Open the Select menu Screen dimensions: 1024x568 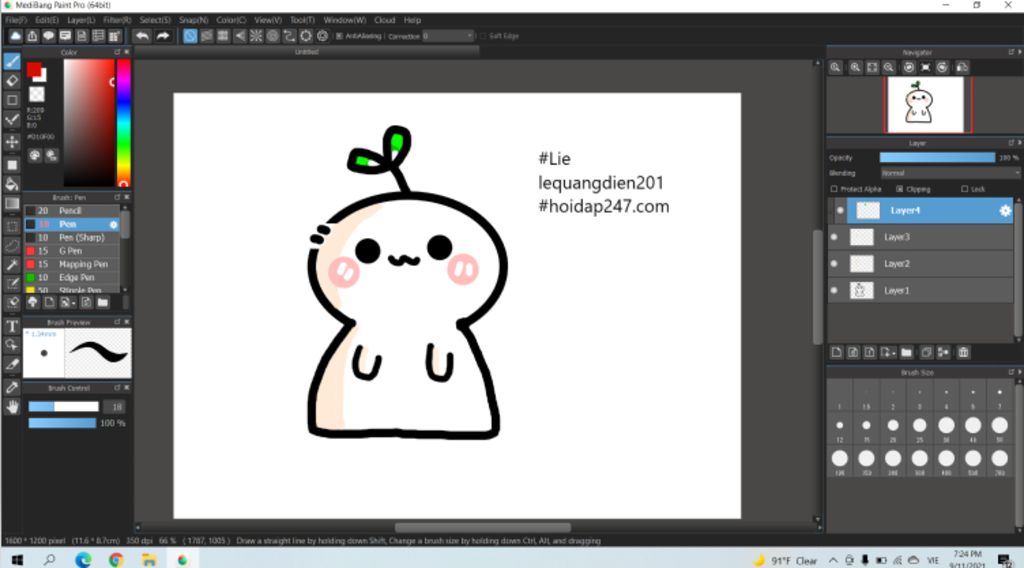pyautogui.click(x=155, y=20)
